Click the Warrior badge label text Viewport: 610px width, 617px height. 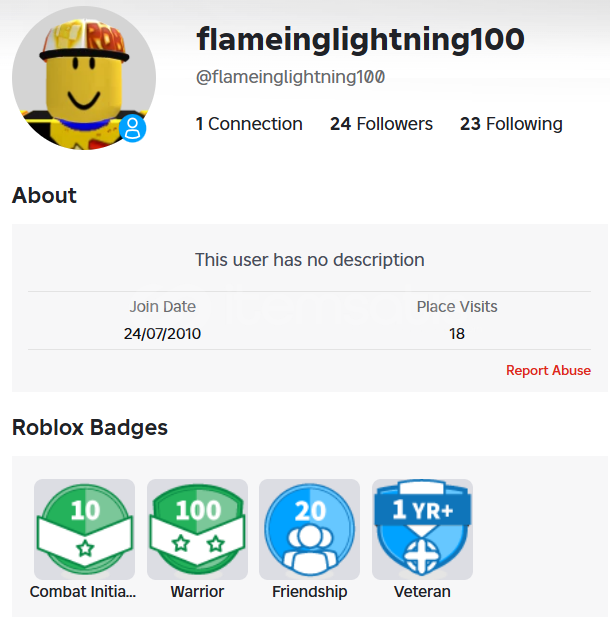tap(197, 592)
